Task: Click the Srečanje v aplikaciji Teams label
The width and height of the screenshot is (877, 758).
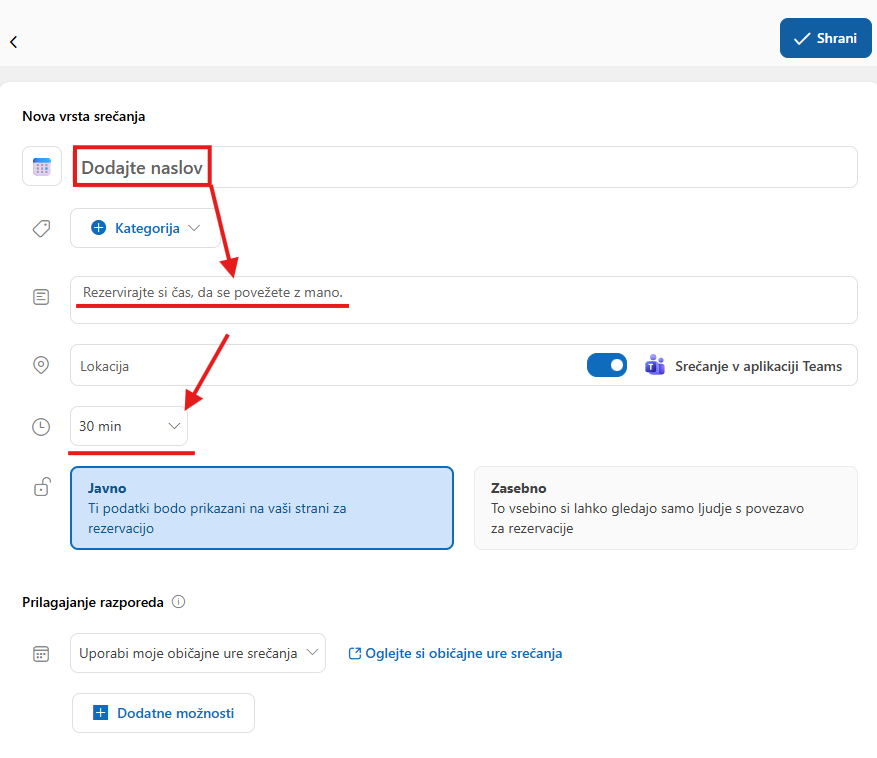Action: click(x=758, y=366)
